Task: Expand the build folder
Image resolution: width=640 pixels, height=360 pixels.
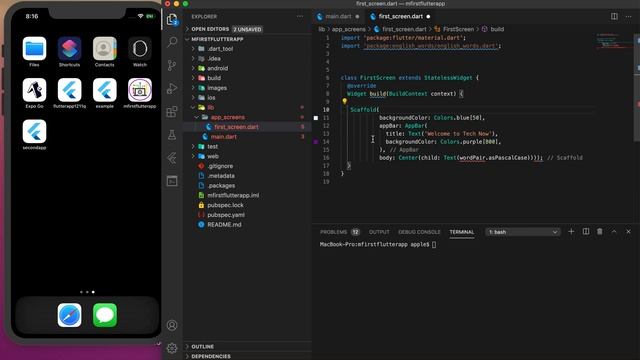Action: pyautogui.click(x=247, y=78)
